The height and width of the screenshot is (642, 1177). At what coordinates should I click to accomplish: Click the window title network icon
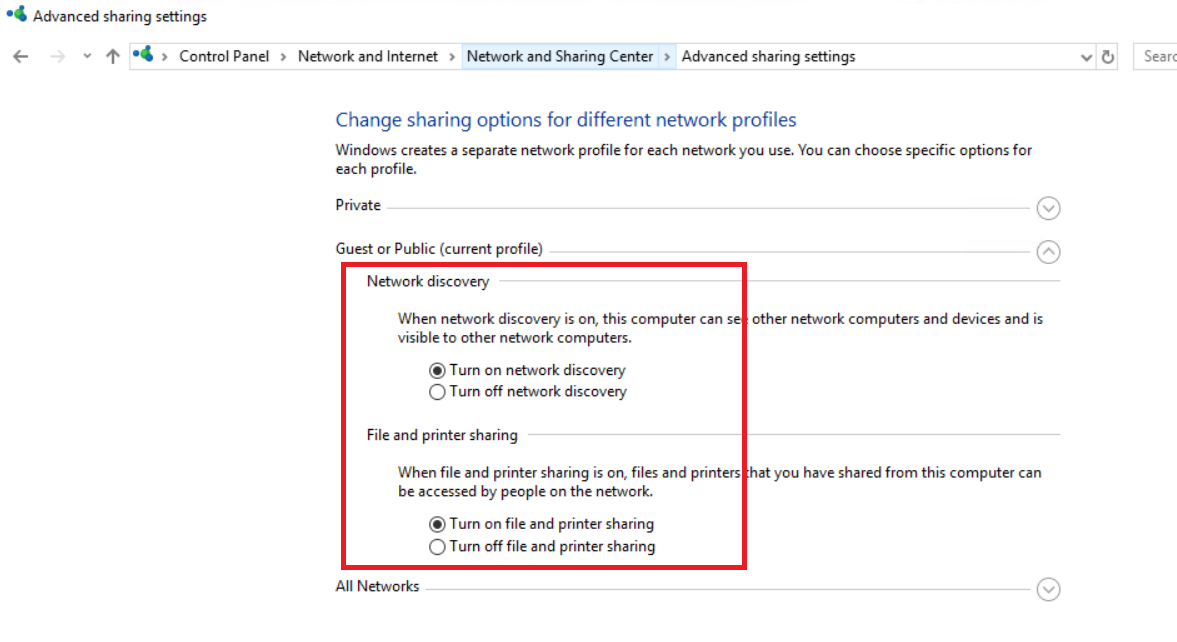(16, 14)
